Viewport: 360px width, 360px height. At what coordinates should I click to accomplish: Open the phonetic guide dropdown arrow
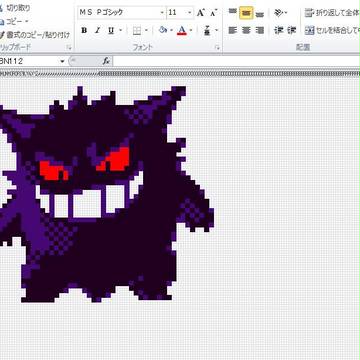point(217,30)
